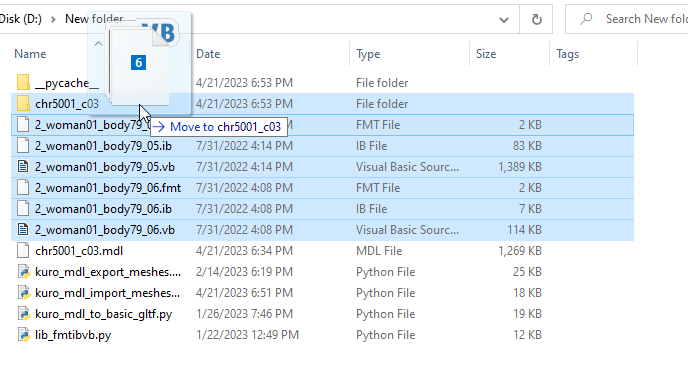Sort files by Name column
688x371 pixels.
30,54
